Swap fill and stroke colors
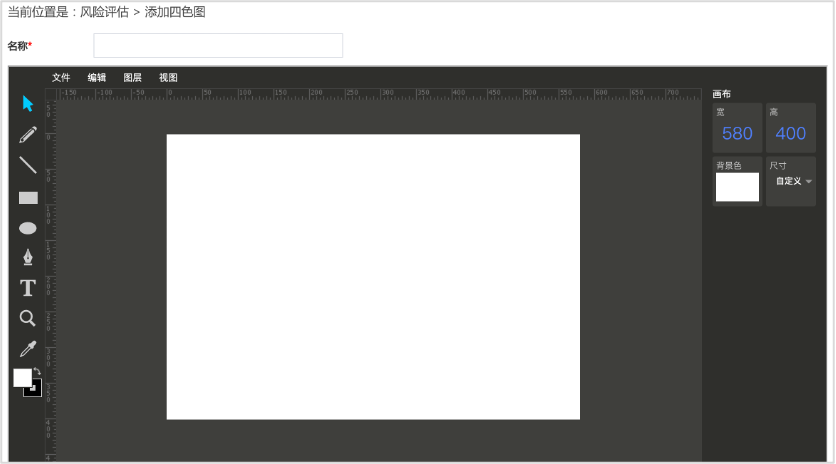The image size is (836, 464). (37, 371)
